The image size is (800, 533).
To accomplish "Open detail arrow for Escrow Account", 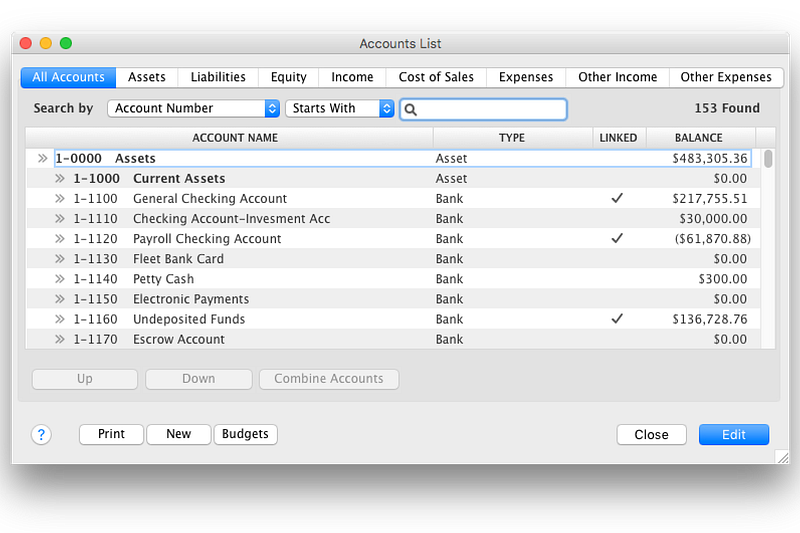I will 60,339.
